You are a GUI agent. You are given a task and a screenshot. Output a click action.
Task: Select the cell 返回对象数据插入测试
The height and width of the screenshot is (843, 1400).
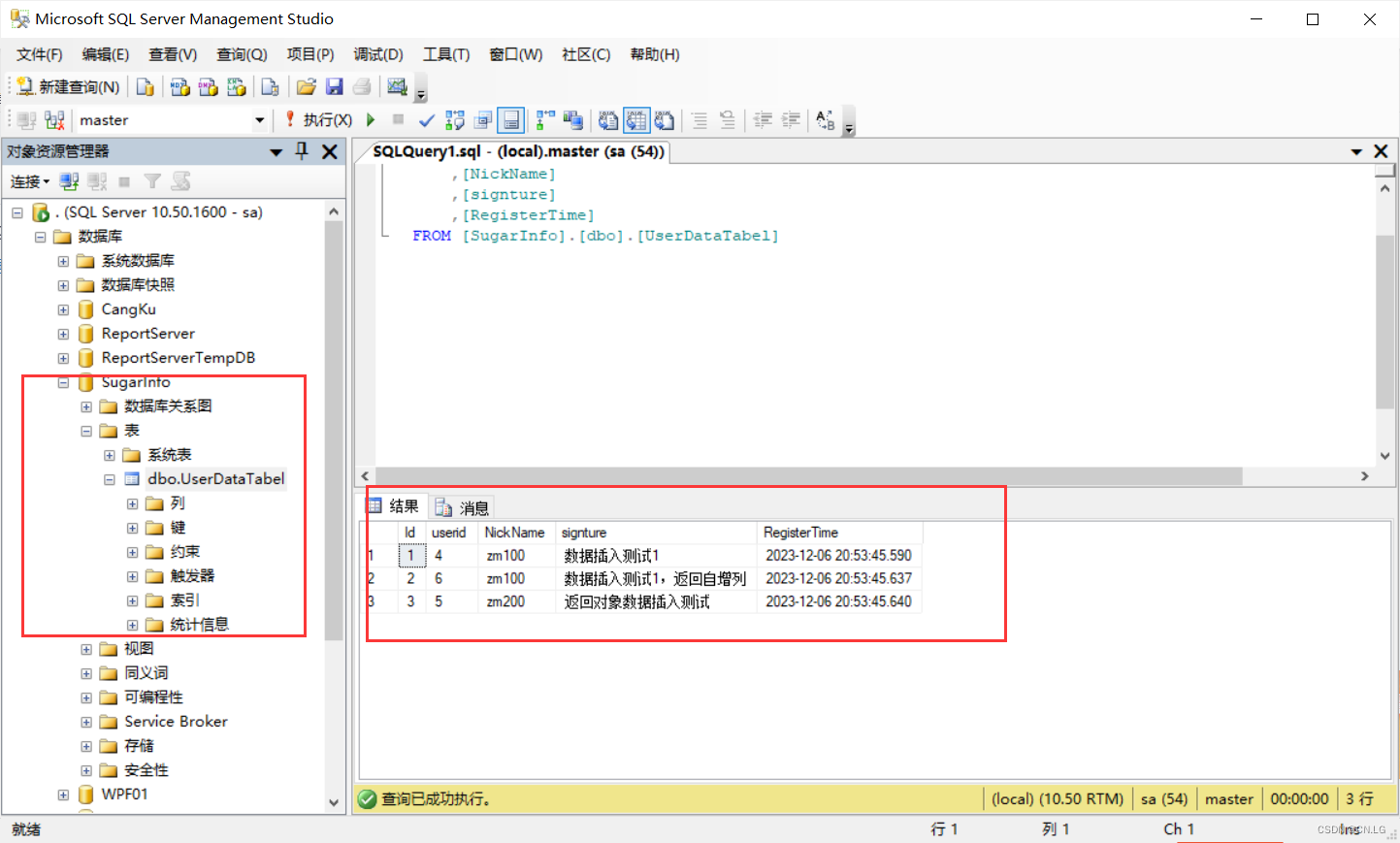[x=657, y=601]
